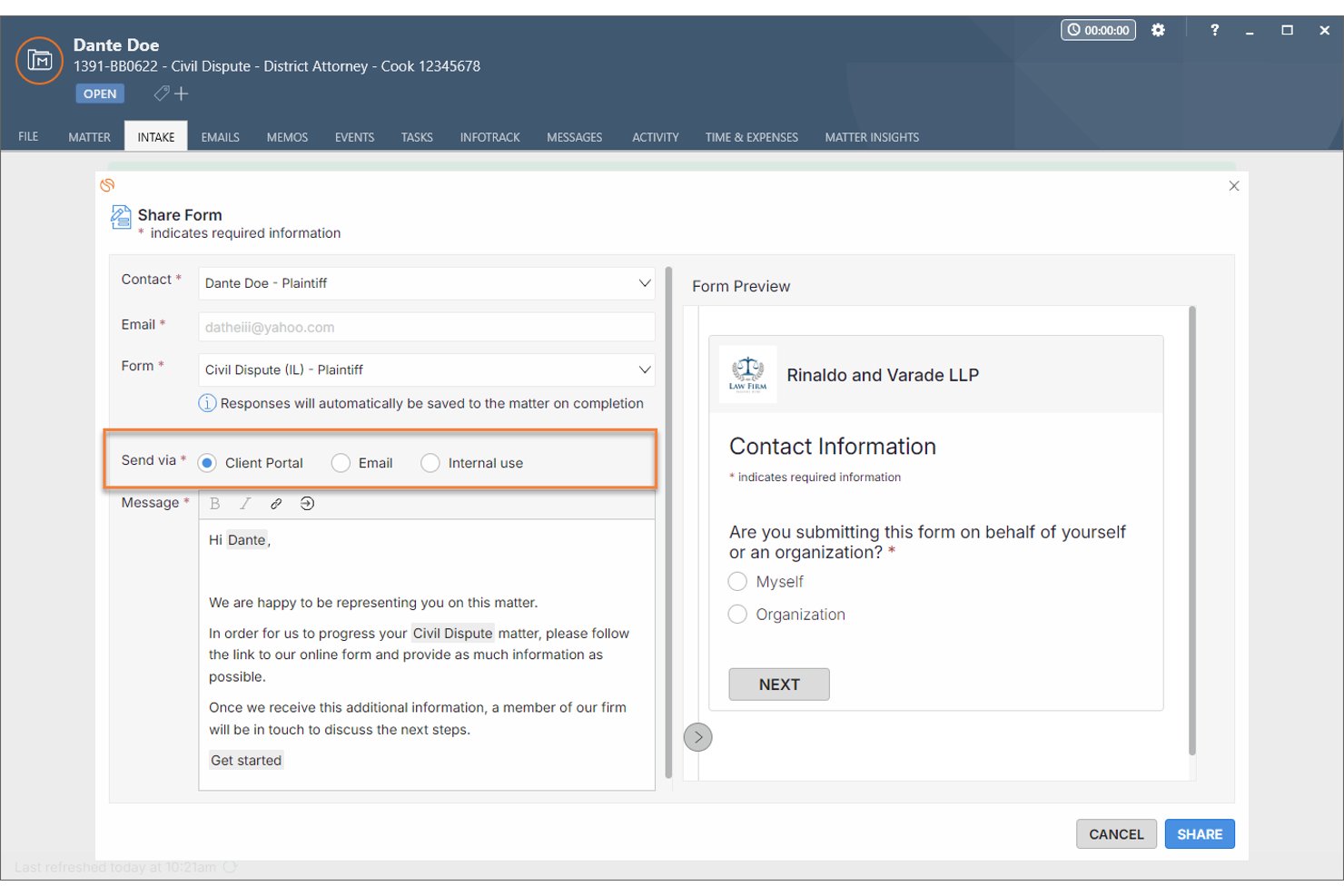
Task: Open the File menu
Action: pos(28,137)
